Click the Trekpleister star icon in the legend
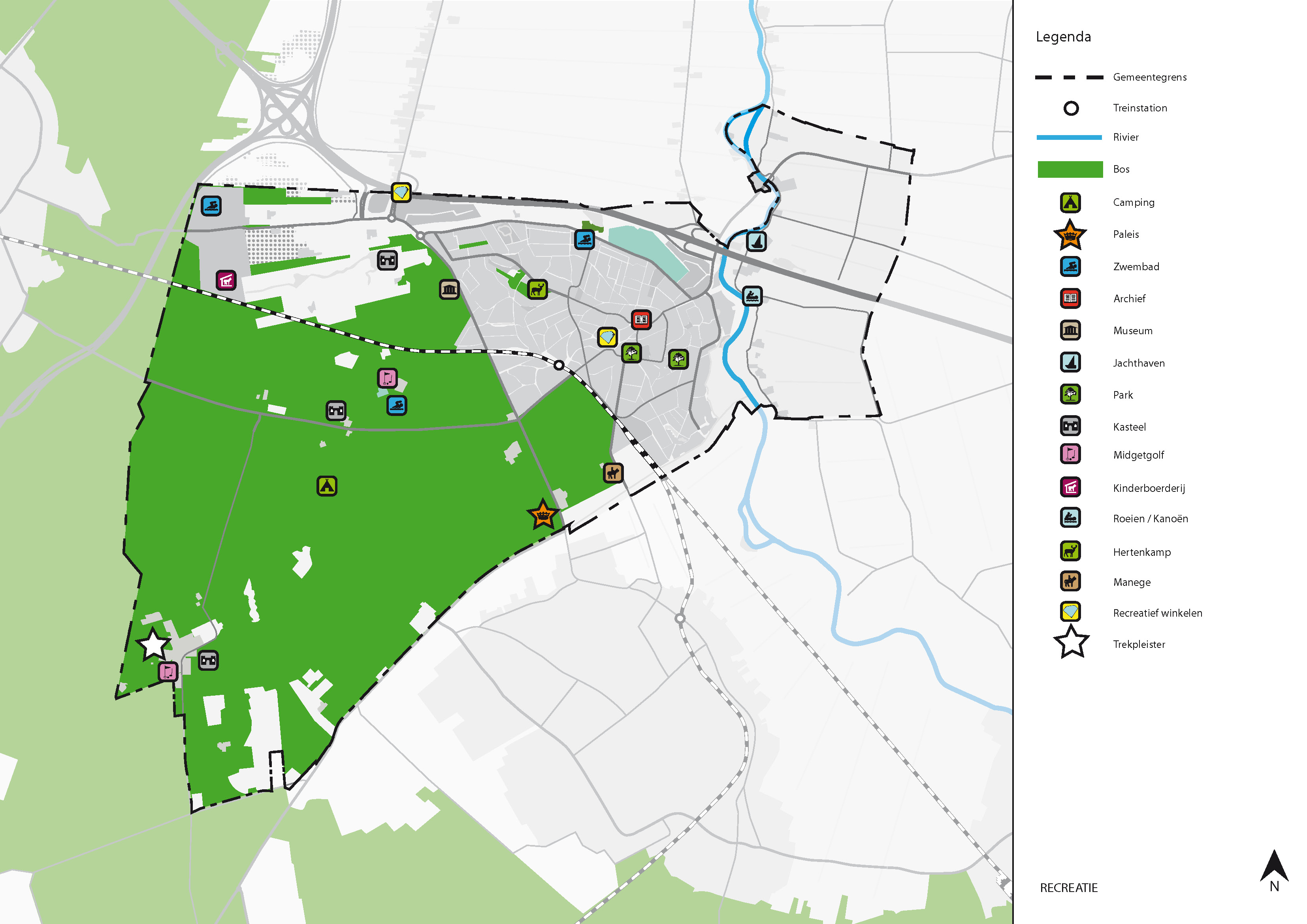This screenshot has width=1307, height=924. pos(1072,642)
